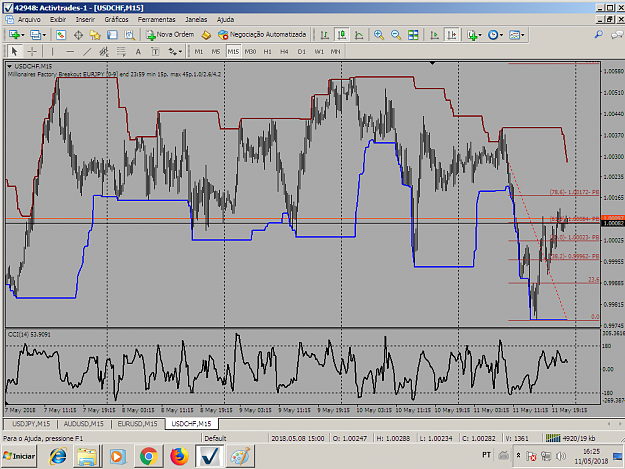625x469 pixels.
Task: Switch to W1 timeframe
Action: [319, 51]
